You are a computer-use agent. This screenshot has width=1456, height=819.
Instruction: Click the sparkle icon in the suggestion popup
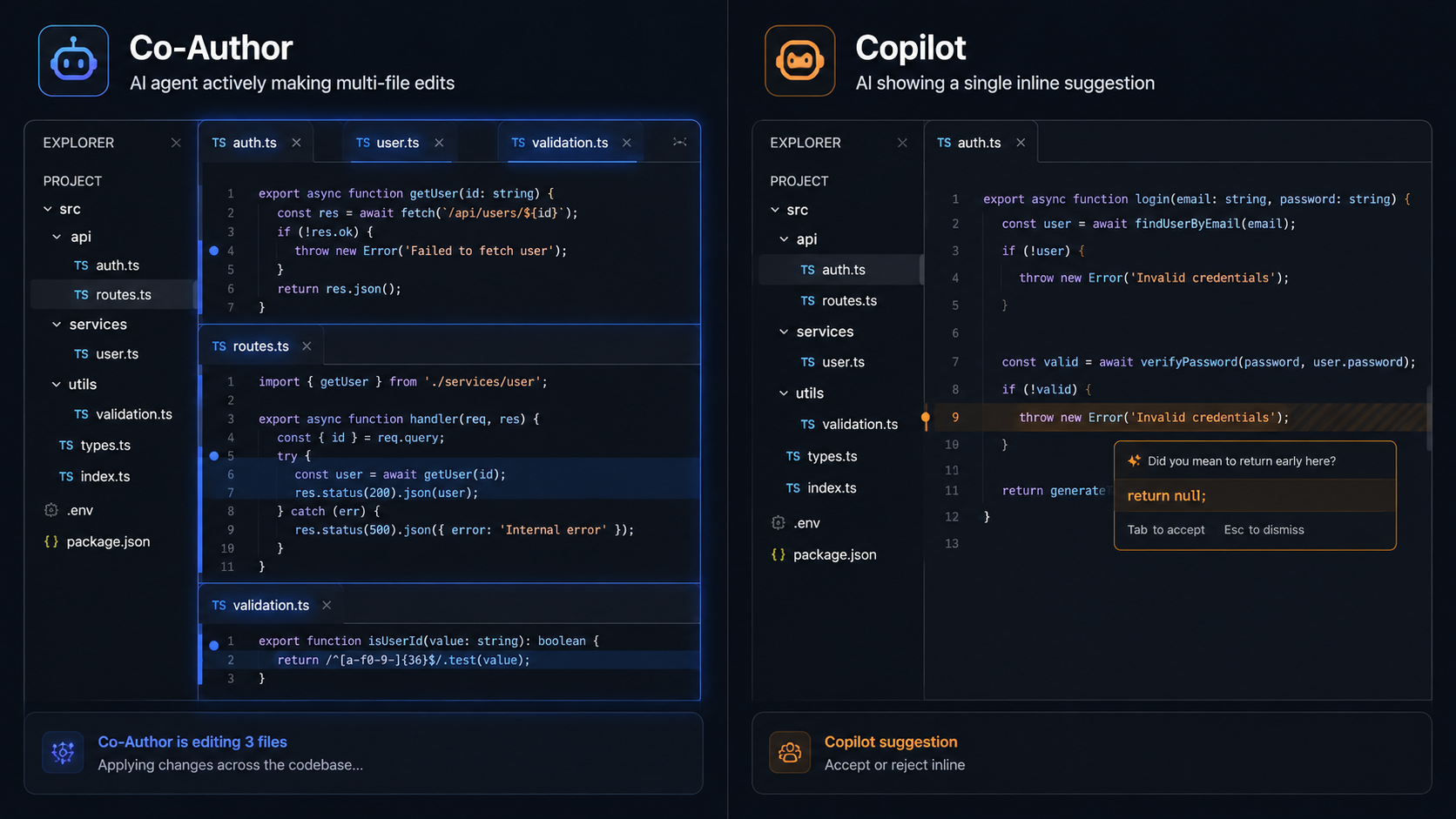[x=1134, y=460]
